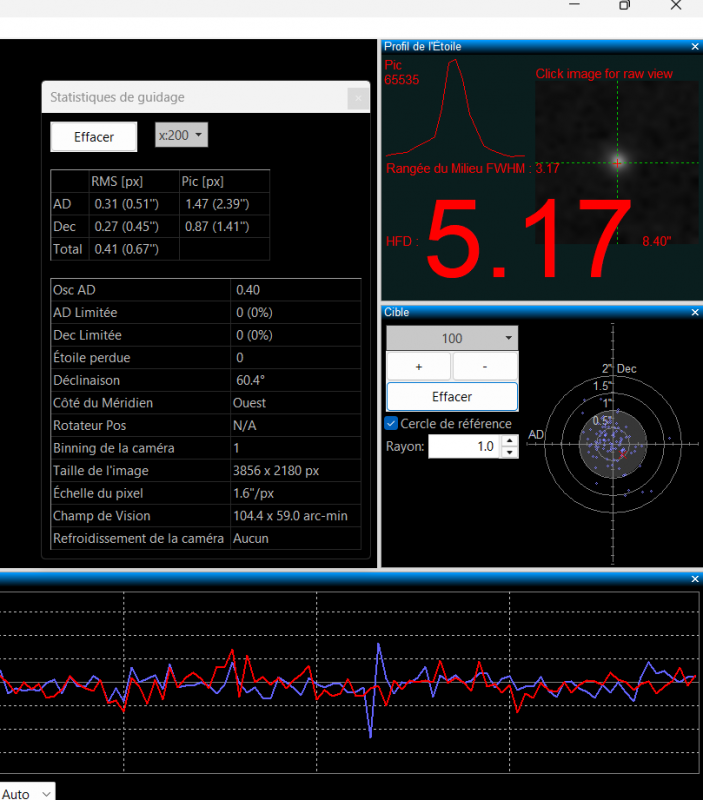Click the 8.40" HFD arcsecond value
Screen dimensions: 703x800
[x=657, y=241]
